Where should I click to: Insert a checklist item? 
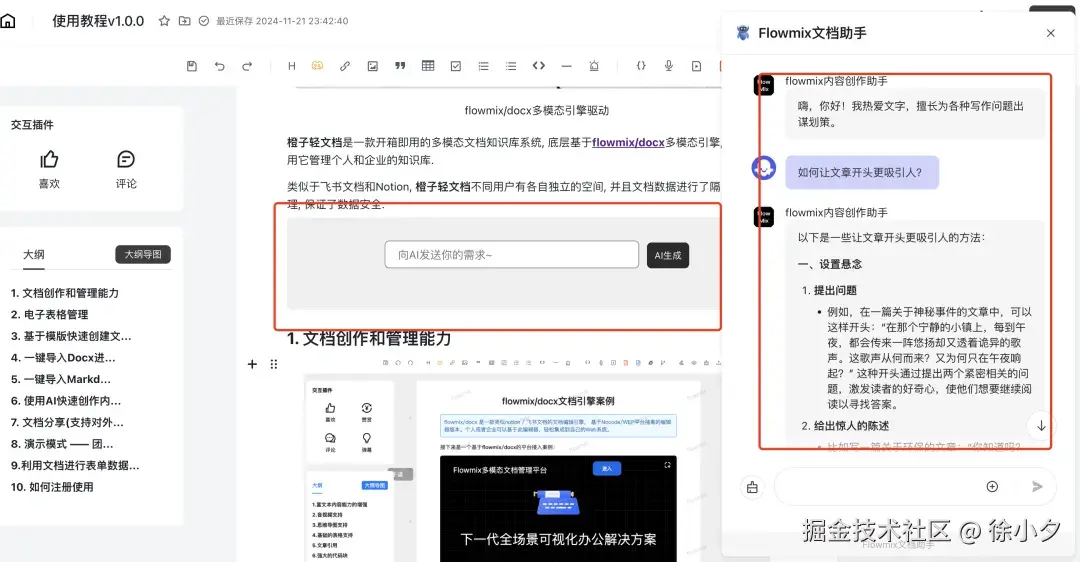[x=456, y=66]
